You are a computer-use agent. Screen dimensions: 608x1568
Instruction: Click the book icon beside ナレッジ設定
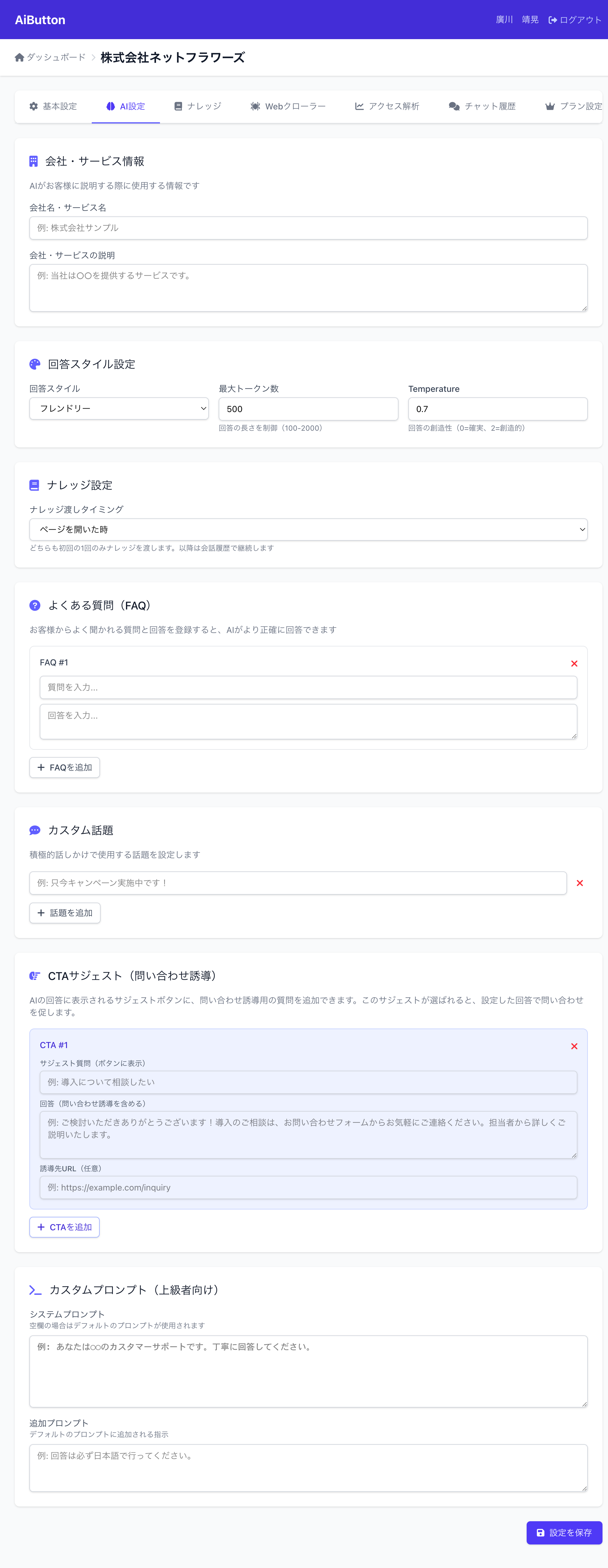tap(35, 484)
